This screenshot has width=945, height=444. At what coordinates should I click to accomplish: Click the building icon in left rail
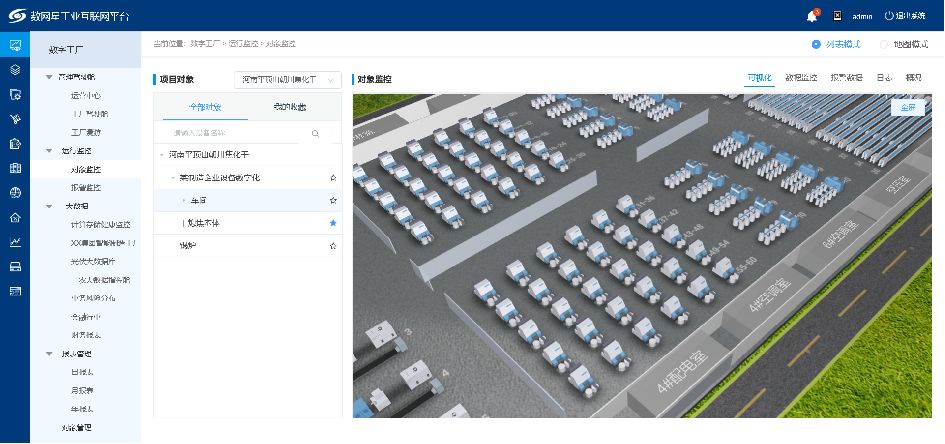click(x=16, y=168)
